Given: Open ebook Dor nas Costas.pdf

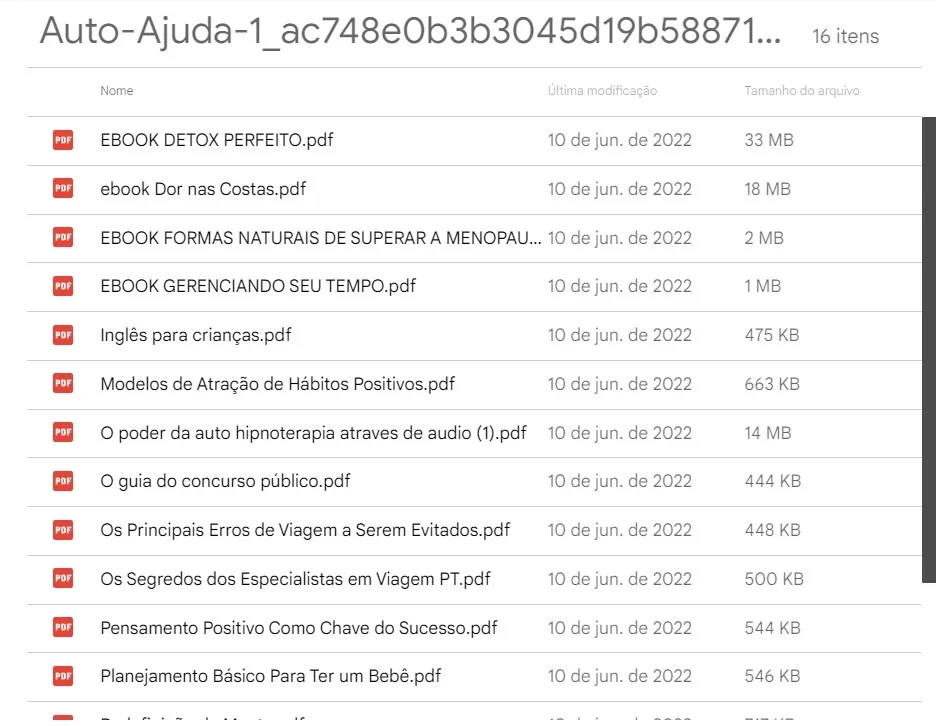Looking at the screenshot, I should (203, 189).
